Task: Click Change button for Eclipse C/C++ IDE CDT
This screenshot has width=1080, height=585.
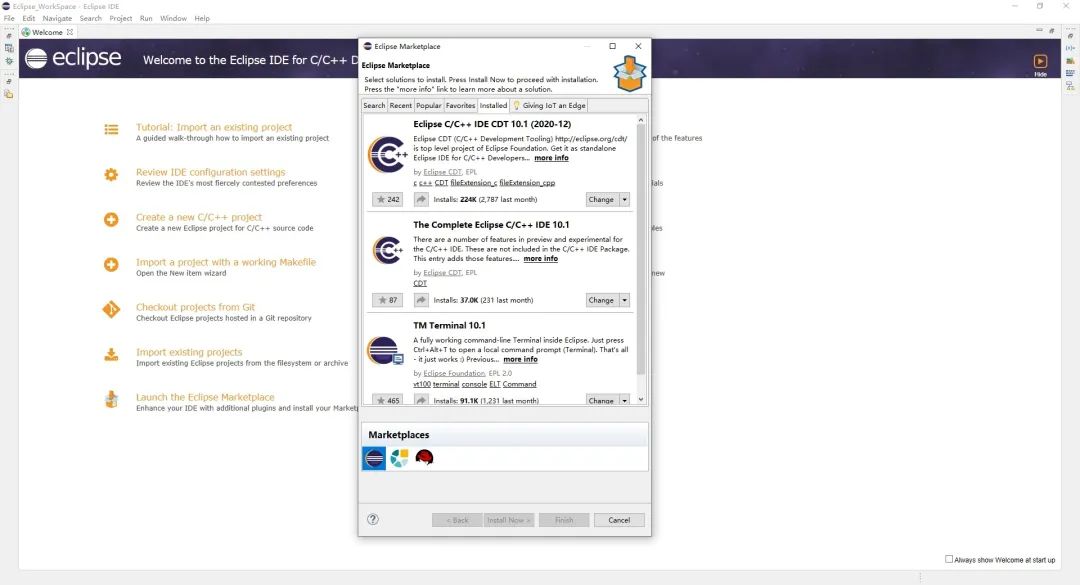Action: (601, 199)
